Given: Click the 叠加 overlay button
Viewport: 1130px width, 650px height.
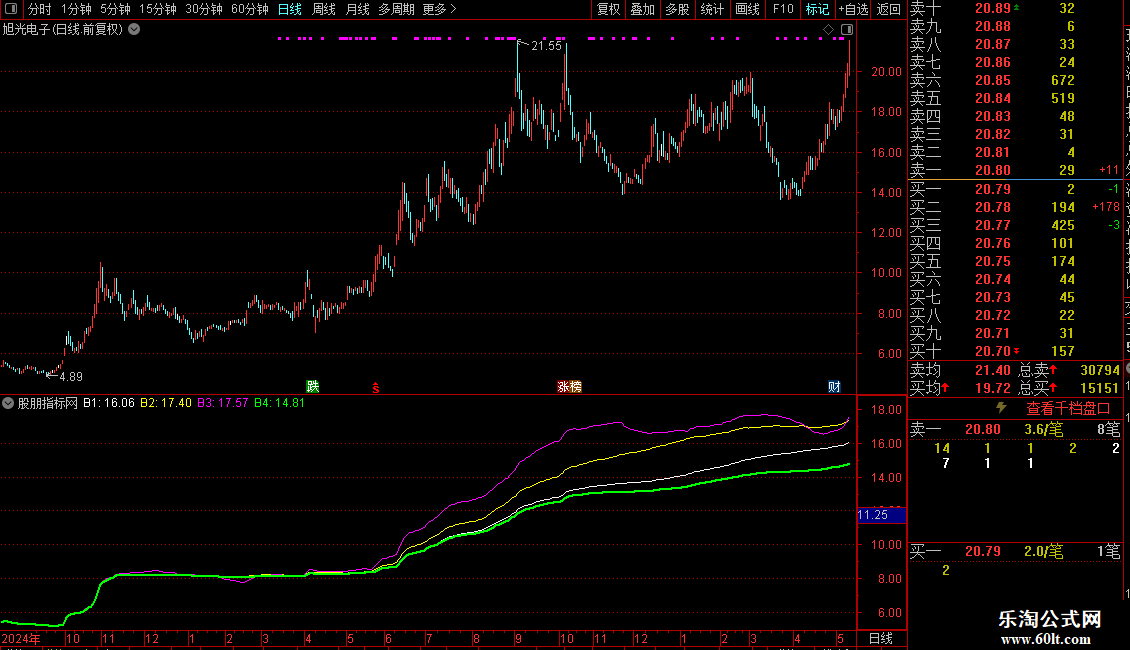Looking at the screenshot, I should [x=642, y=9].
